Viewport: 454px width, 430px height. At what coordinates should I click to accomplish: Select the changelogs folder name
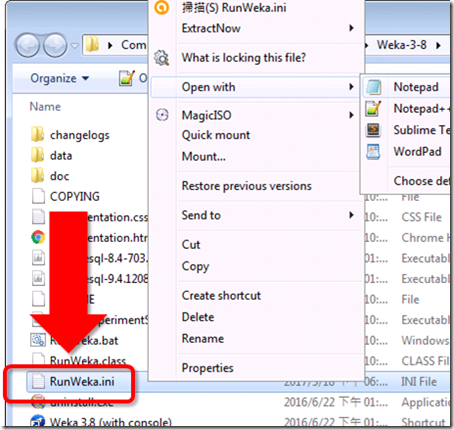(x=80, y=135)
